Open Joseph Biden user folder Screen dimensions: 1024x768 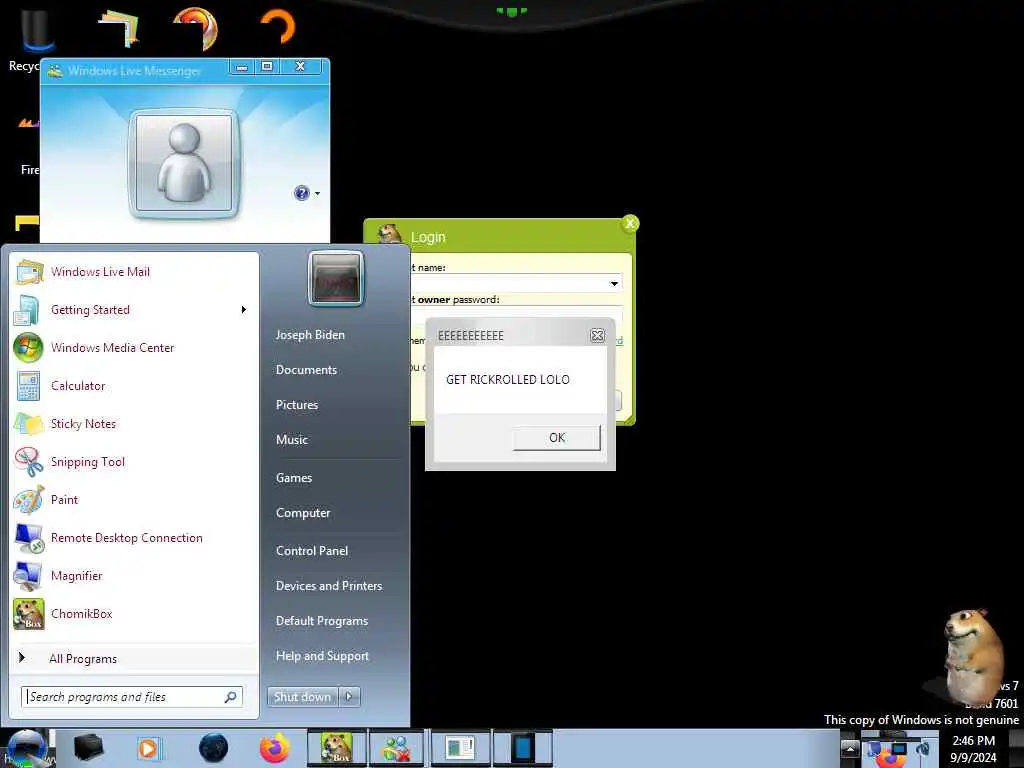310,335
